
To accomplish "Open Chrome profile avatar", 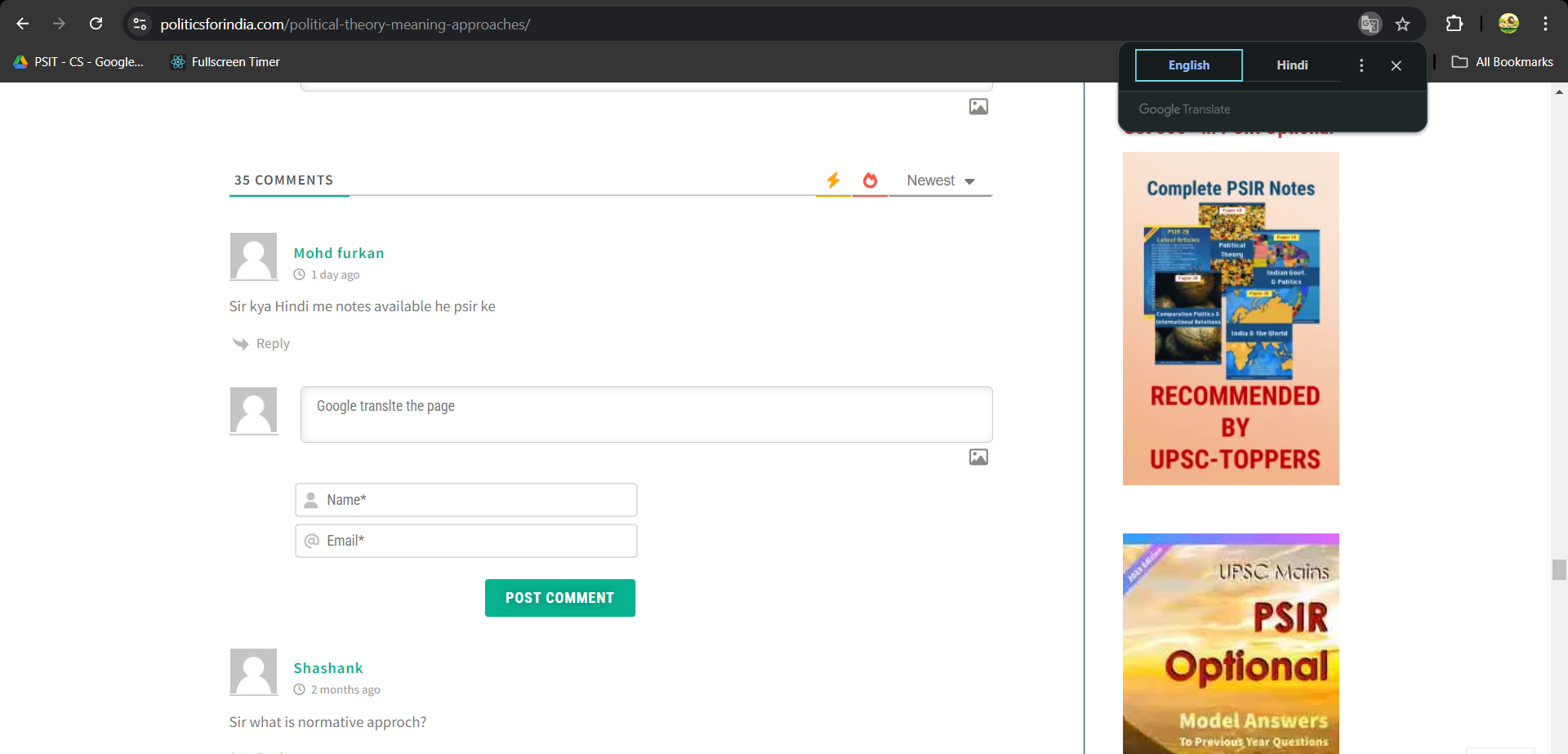I will tap(1508, 24).
